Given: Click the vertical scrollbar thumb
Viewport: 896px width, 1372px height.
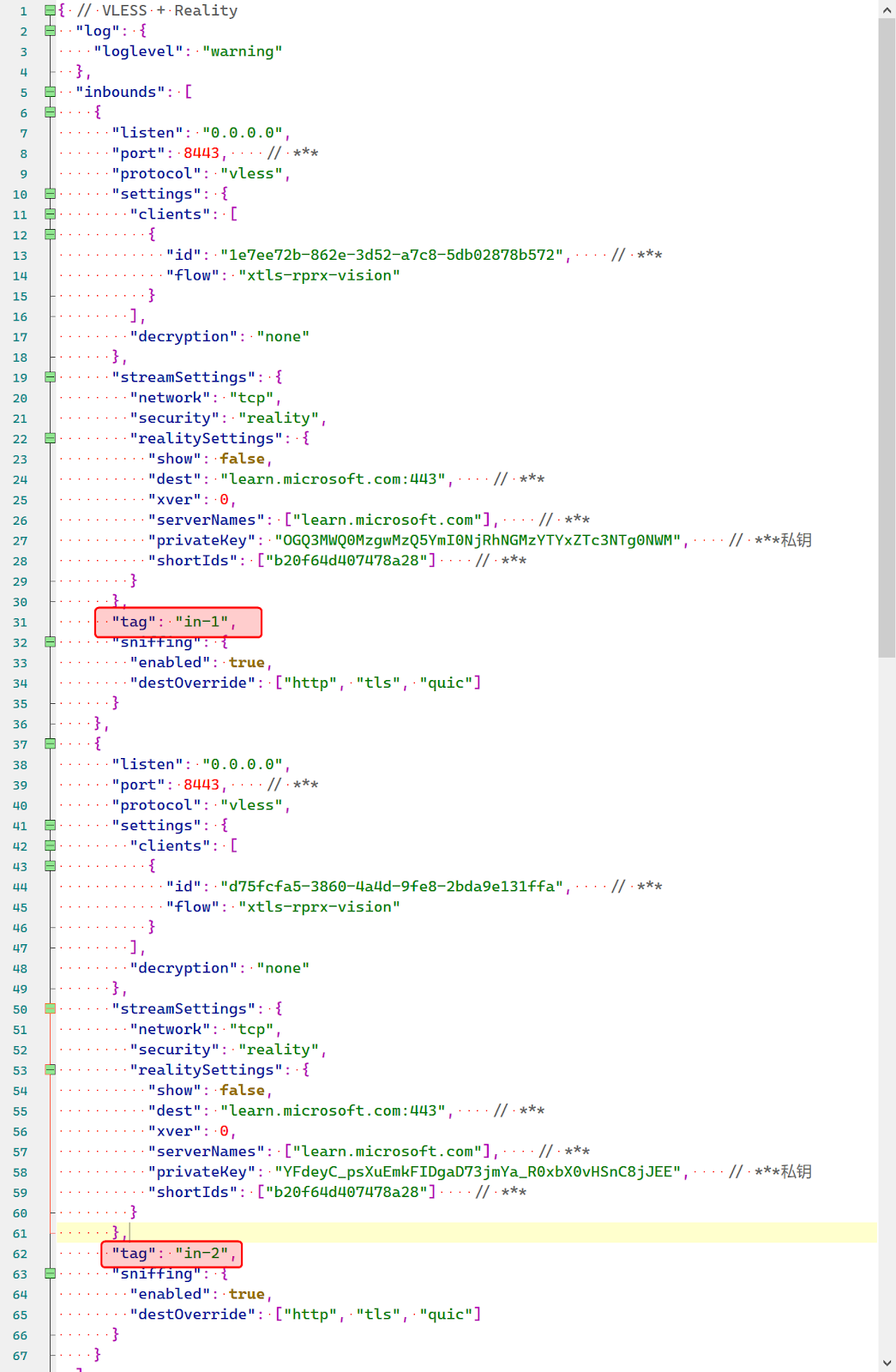Looking at the screenshot, I should point(887,334).
